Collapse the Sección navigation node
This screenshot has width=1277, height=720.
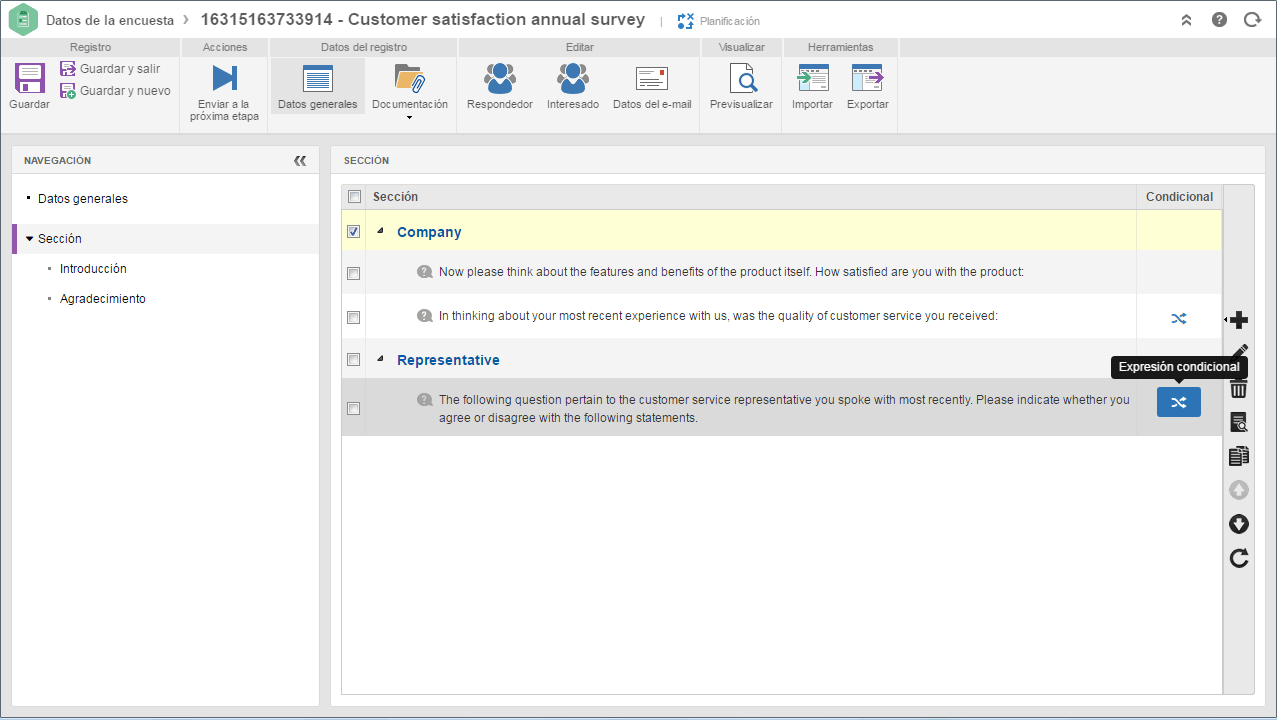pos(30,239)
